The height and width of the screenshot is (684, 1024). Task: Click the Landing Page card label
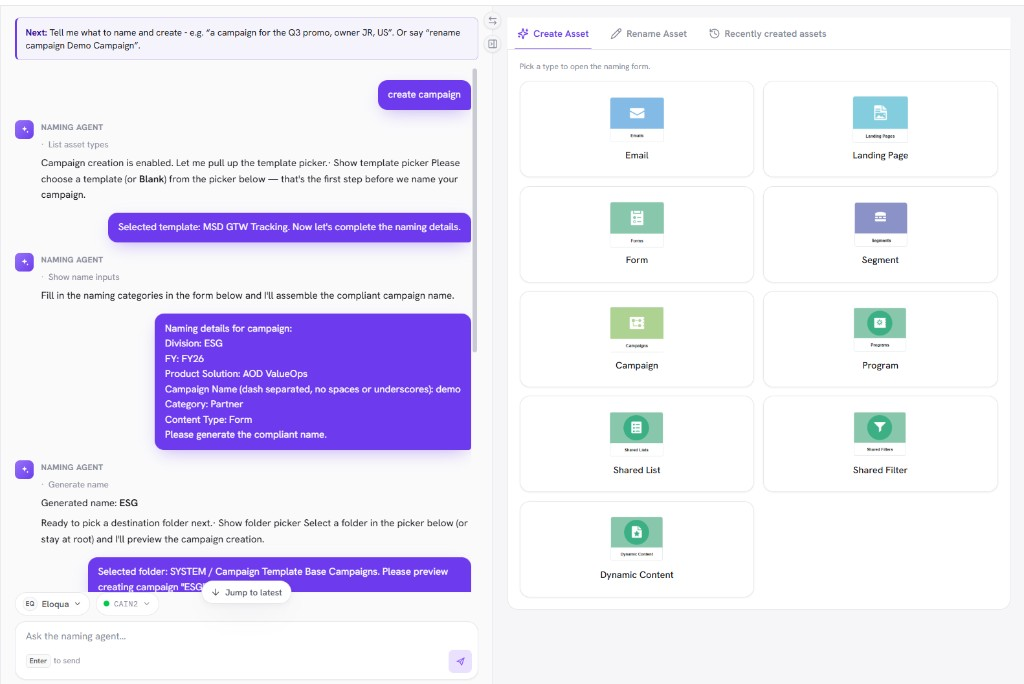click(x=880, y=155)
